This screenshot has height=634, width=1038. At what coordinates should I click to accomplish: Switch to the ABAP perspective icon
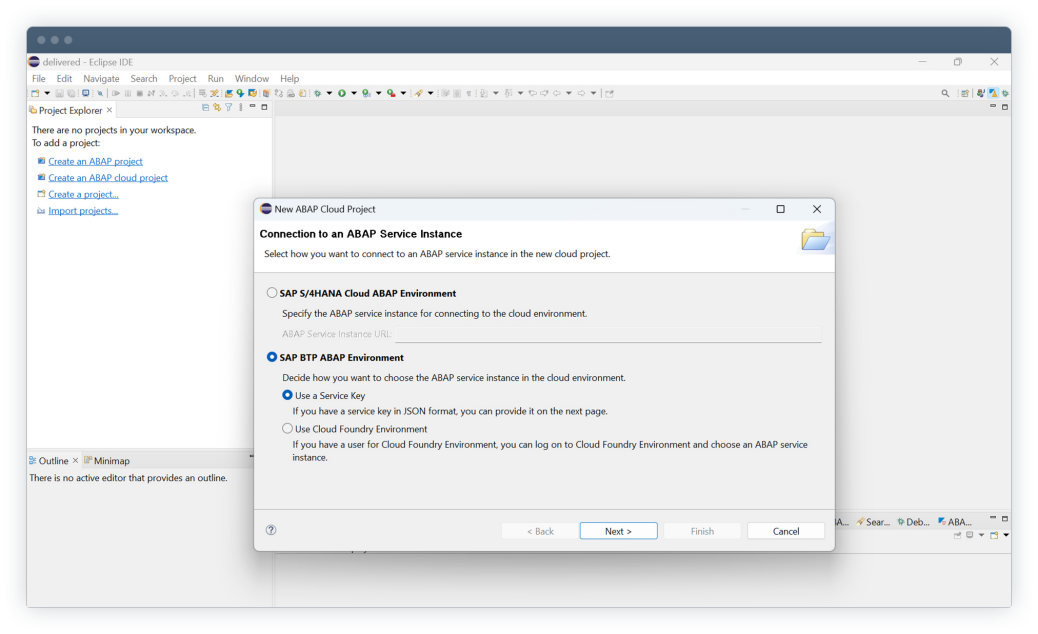click(994, 93)
